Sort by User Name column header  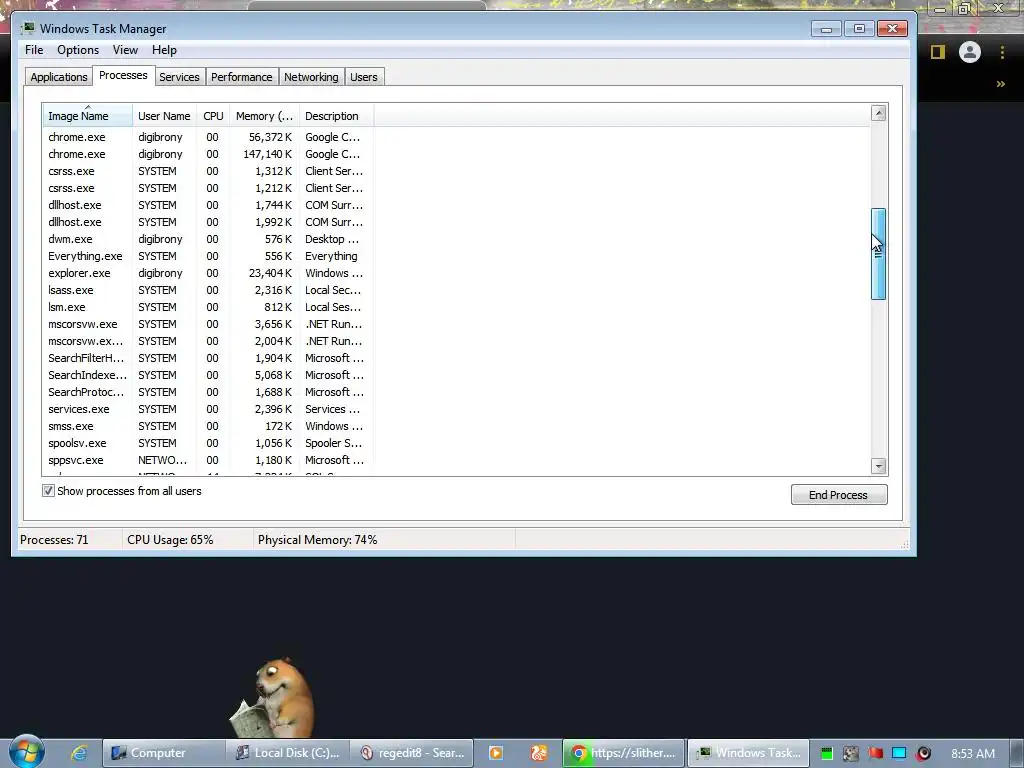tap(164, 116)
